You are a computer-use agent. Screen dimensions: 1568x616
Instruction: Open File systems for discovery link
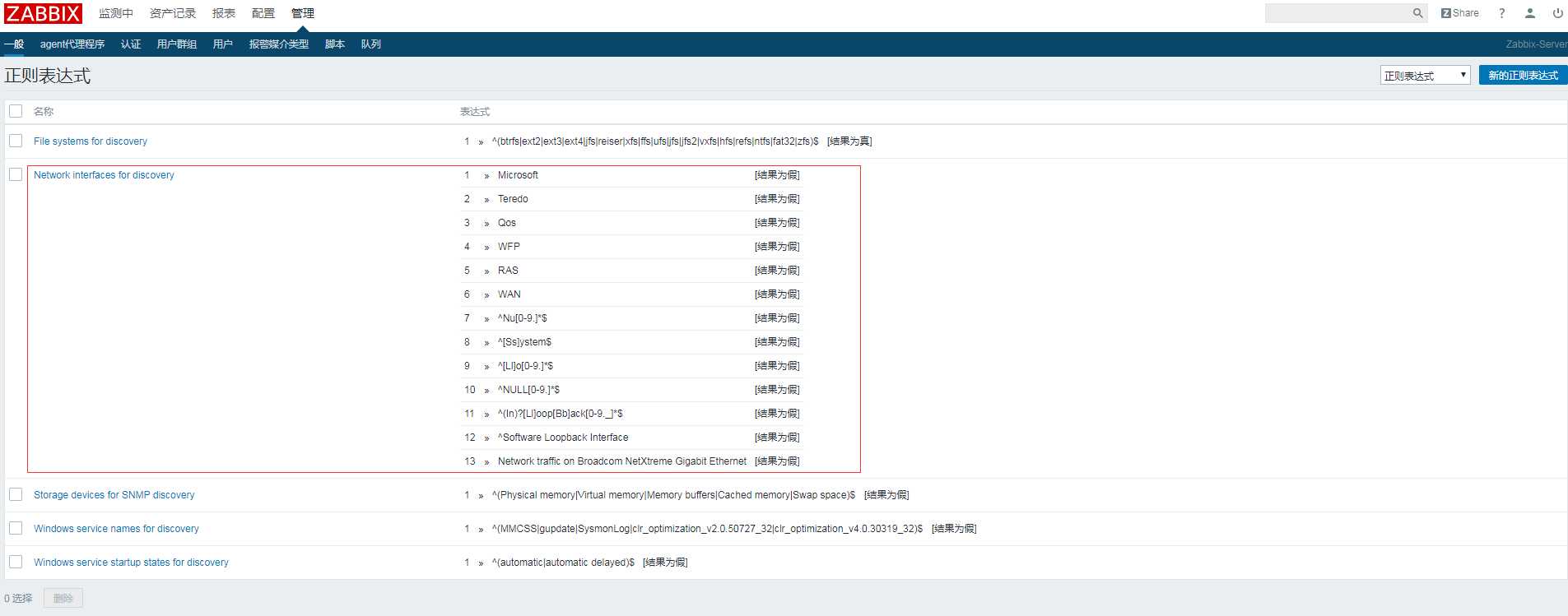(91, 141)
